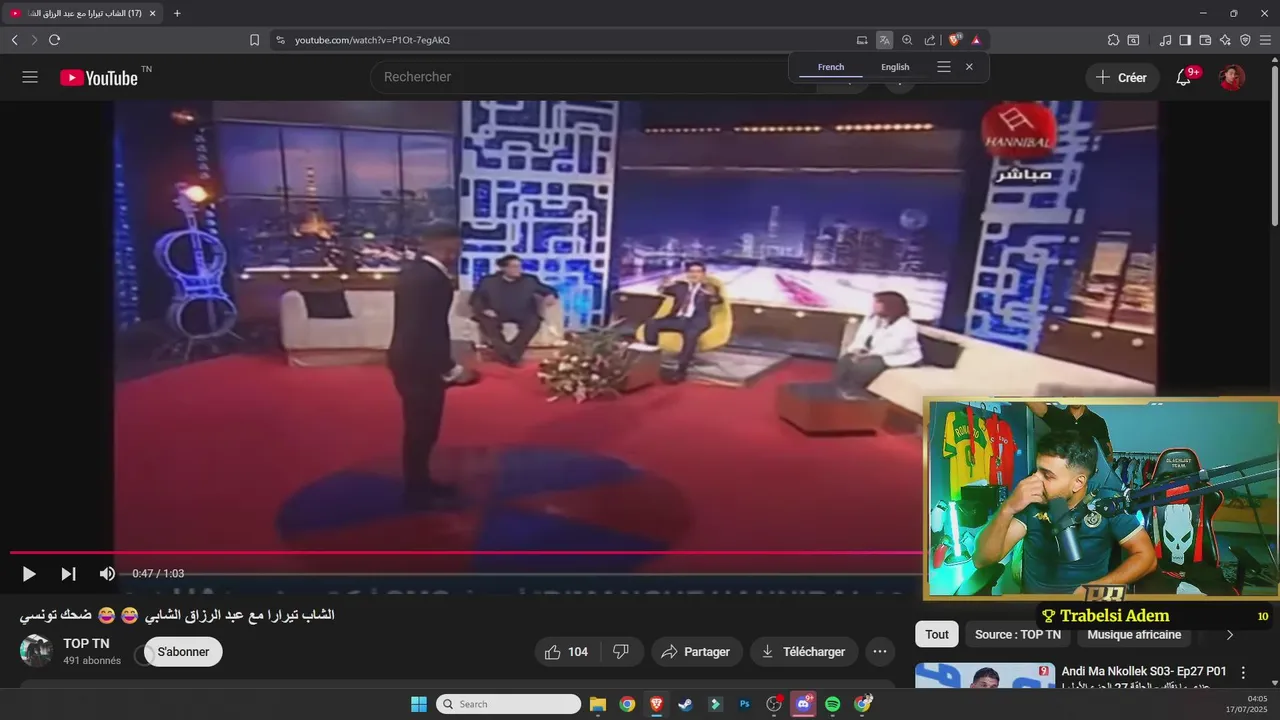Viewport: 1280px width, 720px height.
Task: Open options for Andi Ma Nkollek video
Action: (x=1244, y=673)
